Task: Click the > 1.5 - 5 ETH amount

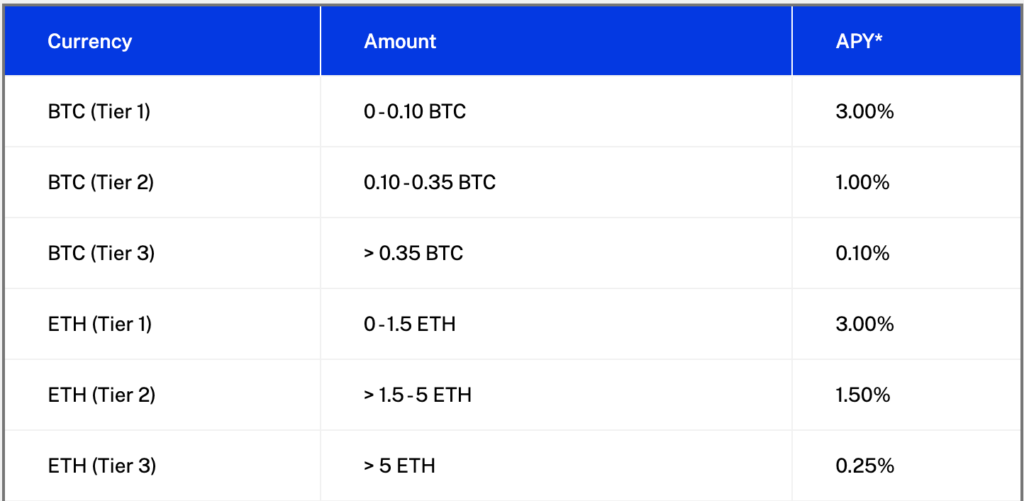Action: click(417, 395)
